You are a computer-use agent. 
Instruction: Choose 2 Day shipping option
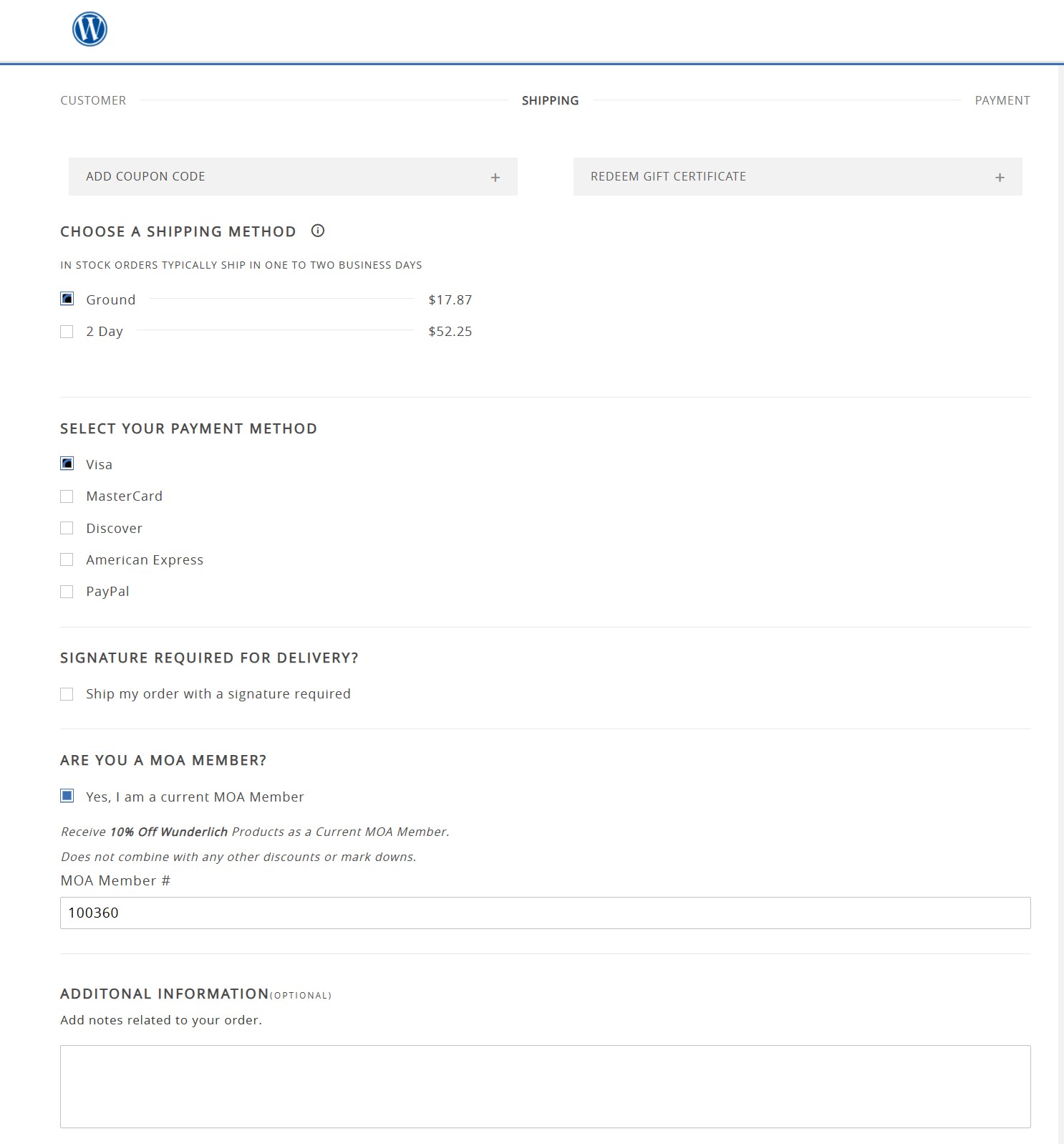67,332
